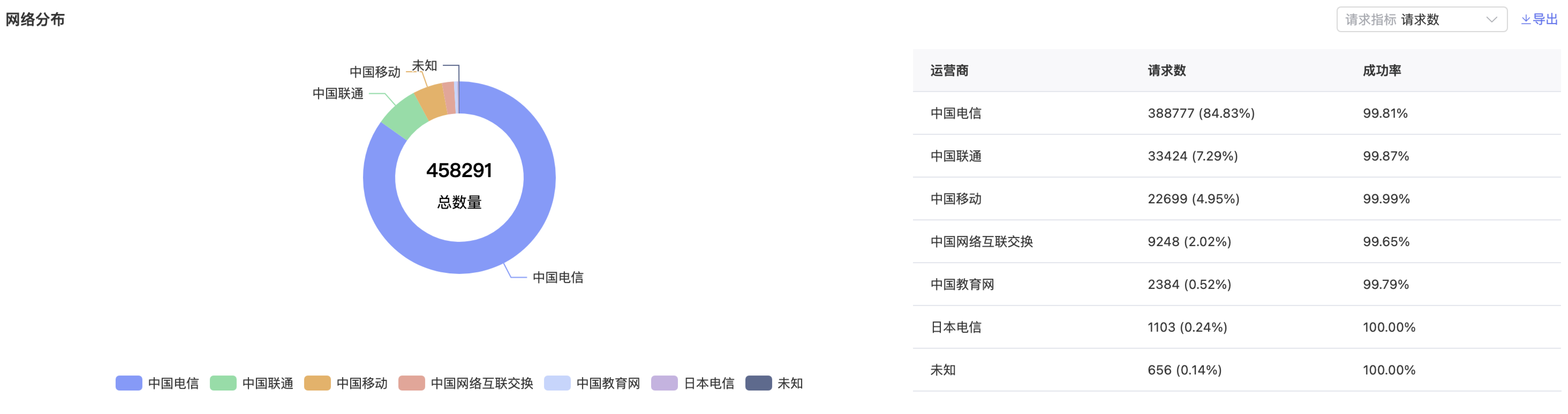Viewport: 1568px width, 414px height.
Task: Select the 中国教育网 table row
Action: tap(1237, 284)
